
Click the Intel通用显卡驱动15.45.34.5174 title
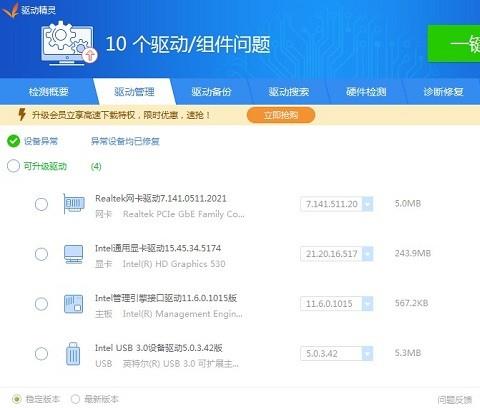(158, 248)
